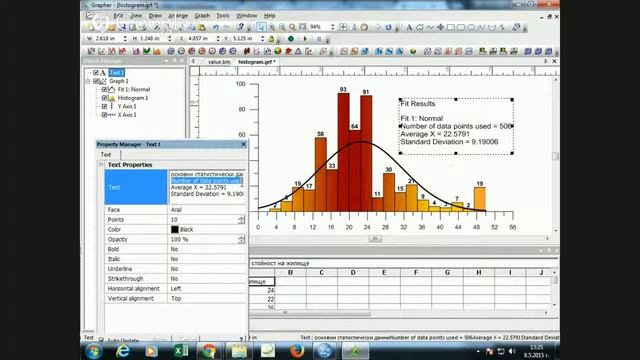Click the Black color swatch
Screen dimensions: 640x360
[175, 229]
